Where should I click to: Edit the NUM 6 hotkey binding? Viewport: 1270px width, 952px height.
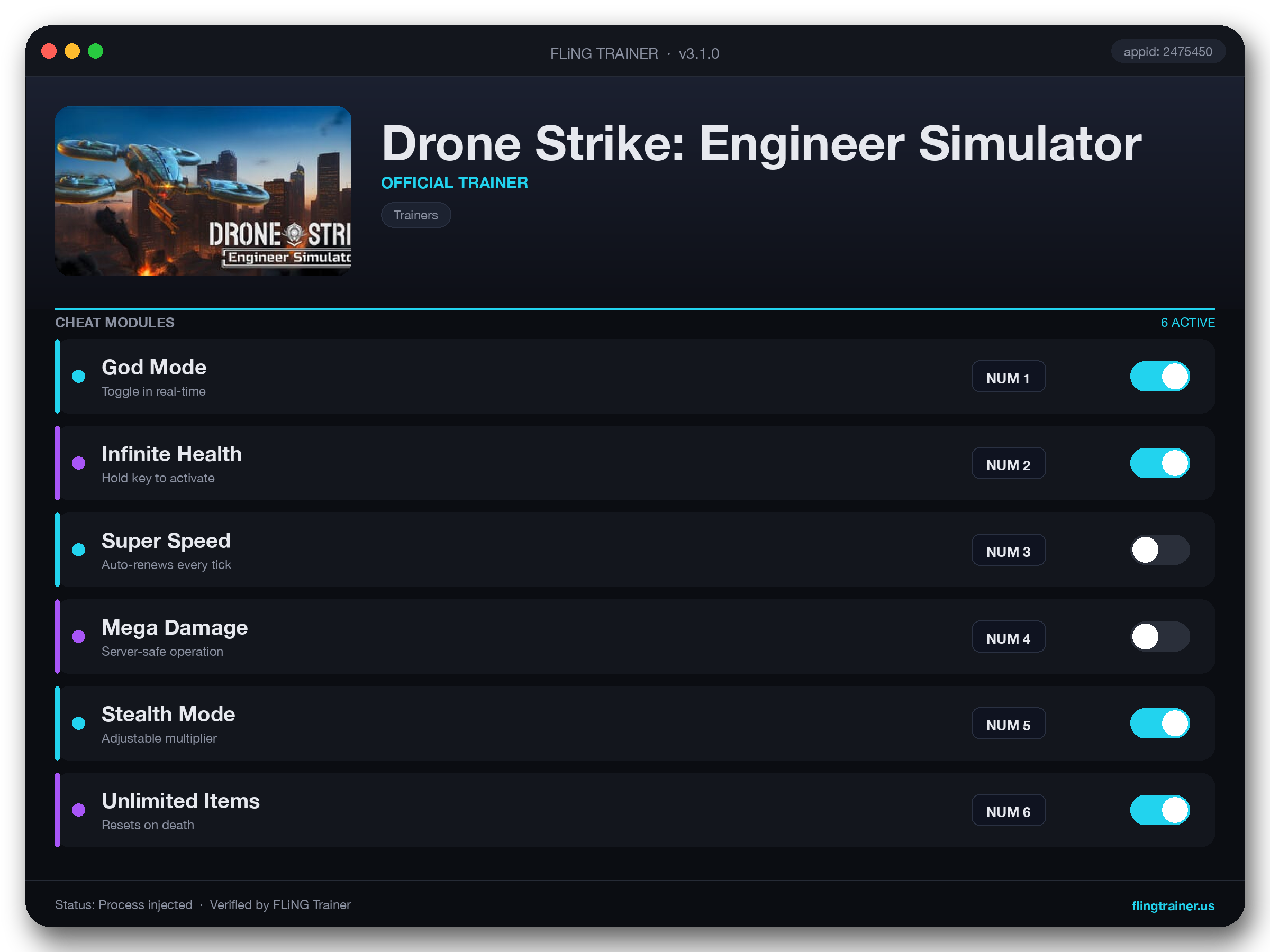[x=1008, y=810]
